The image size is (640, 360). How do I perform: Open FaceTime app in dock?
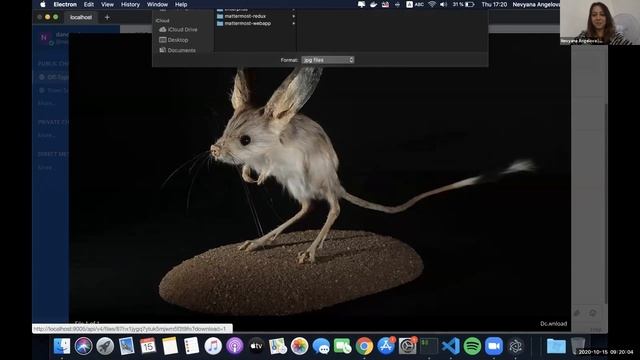coord(342,346)
